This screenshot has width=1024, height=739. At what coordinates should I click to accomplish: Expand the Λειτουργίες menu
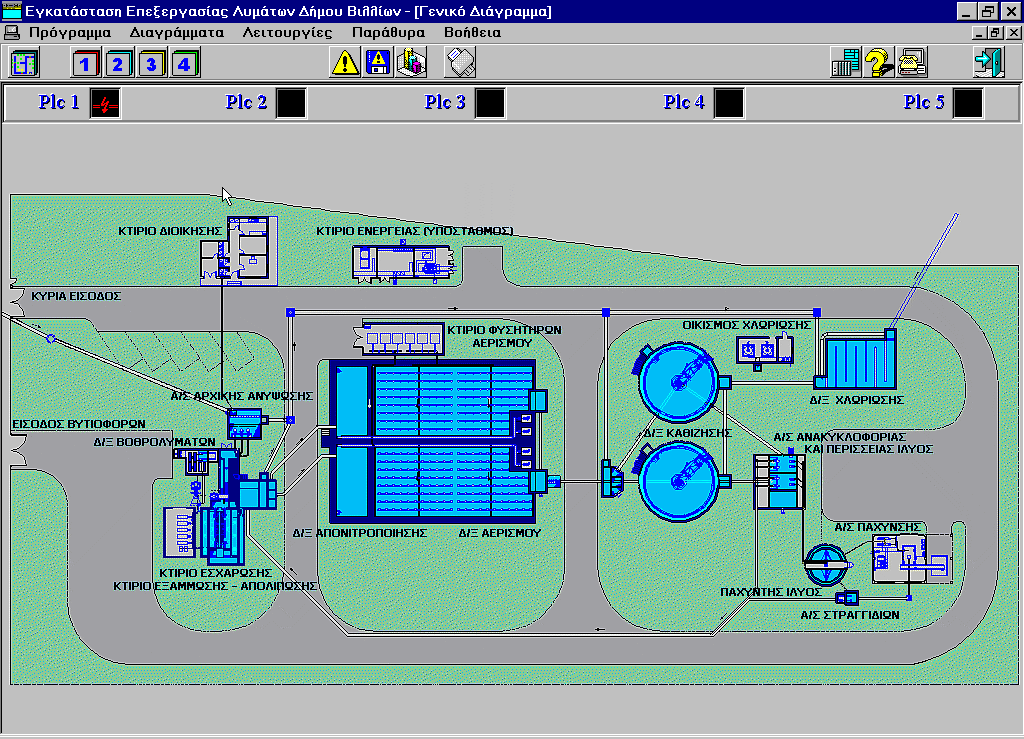click(287, 32)
